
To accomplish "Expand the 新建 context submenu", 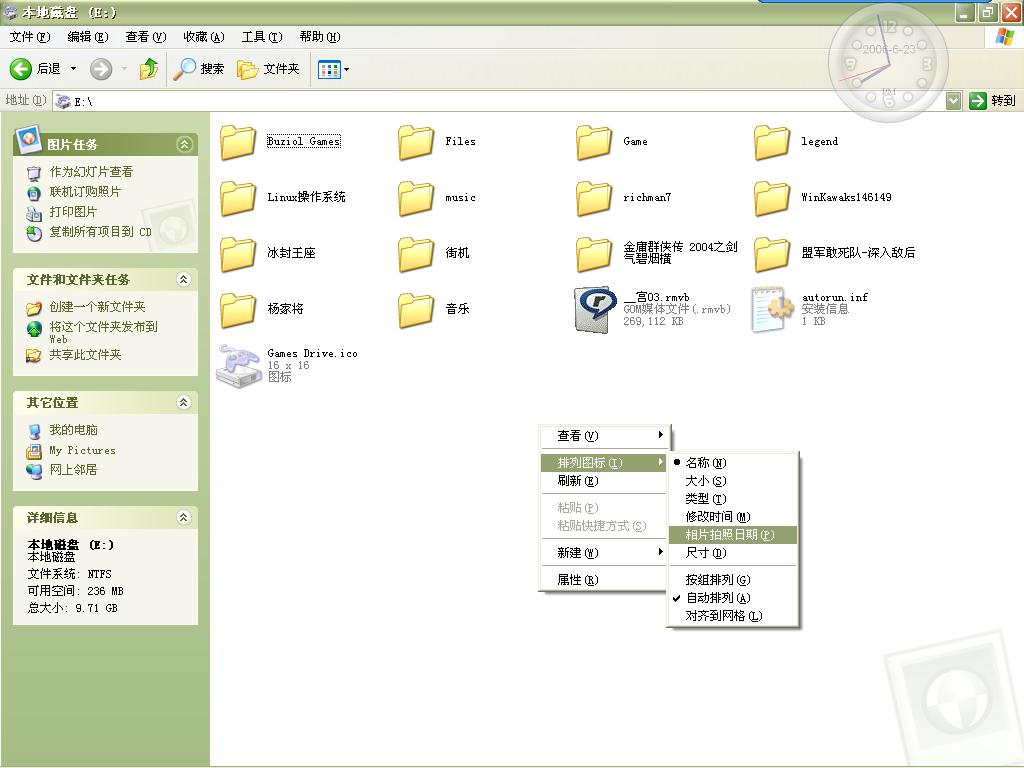I will pyautogui.click(x=605, y=553).
